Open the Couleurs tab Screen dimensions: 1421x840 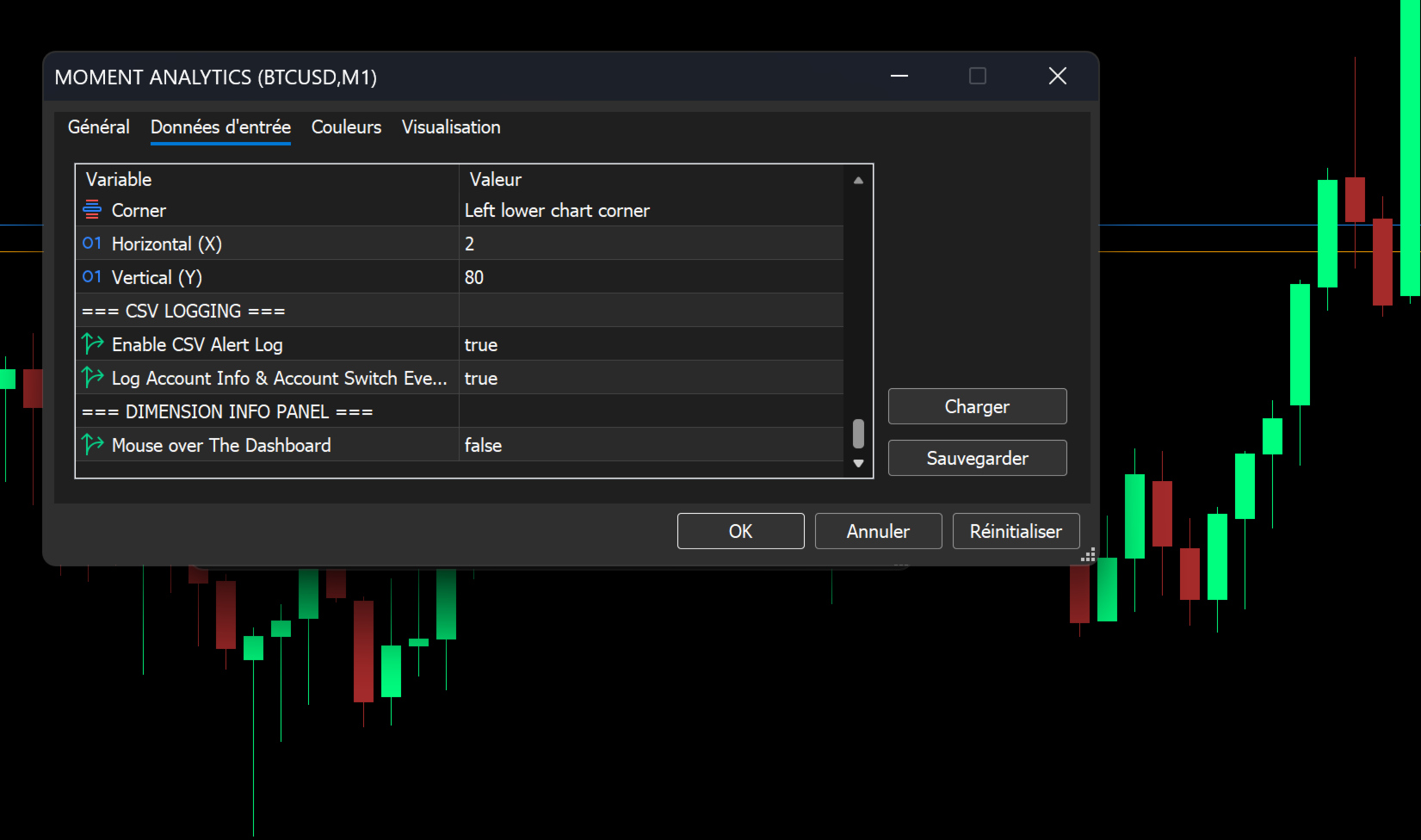coord(346,127)
